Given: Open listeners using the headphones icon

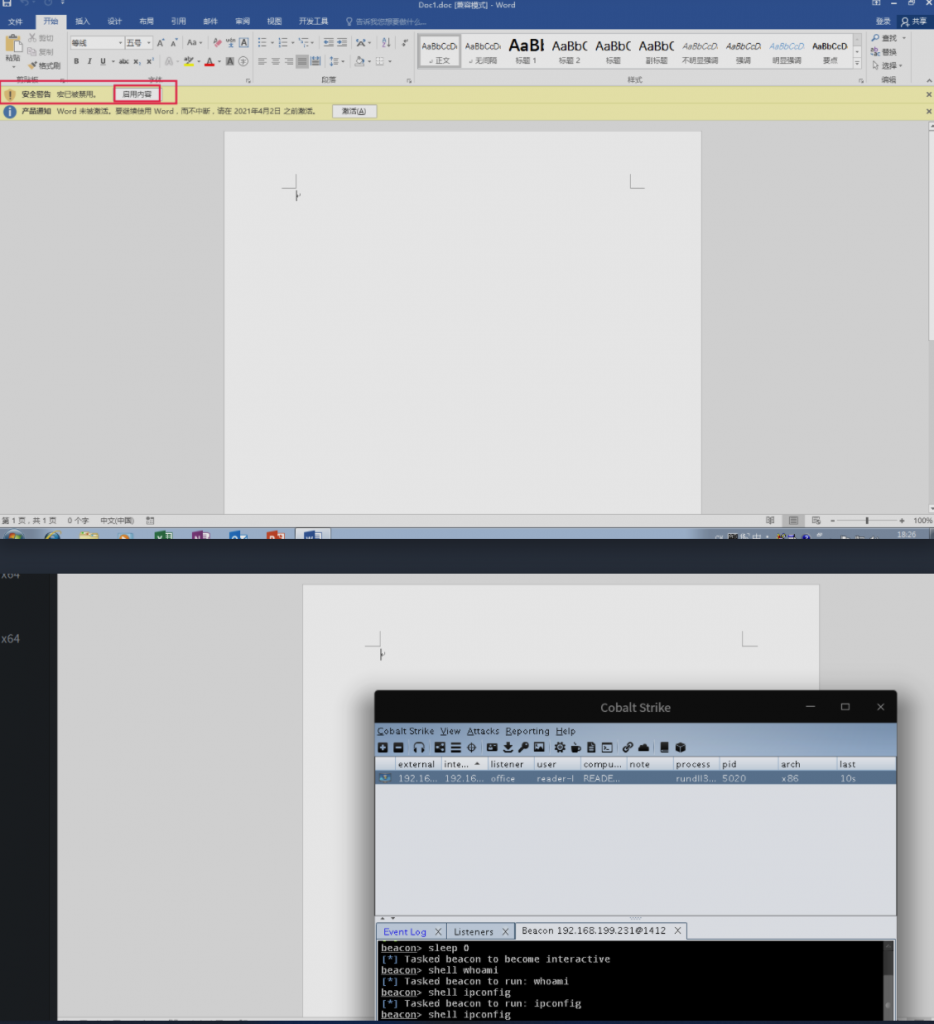Looking at the screenshot, I should (x=419, y=747).
